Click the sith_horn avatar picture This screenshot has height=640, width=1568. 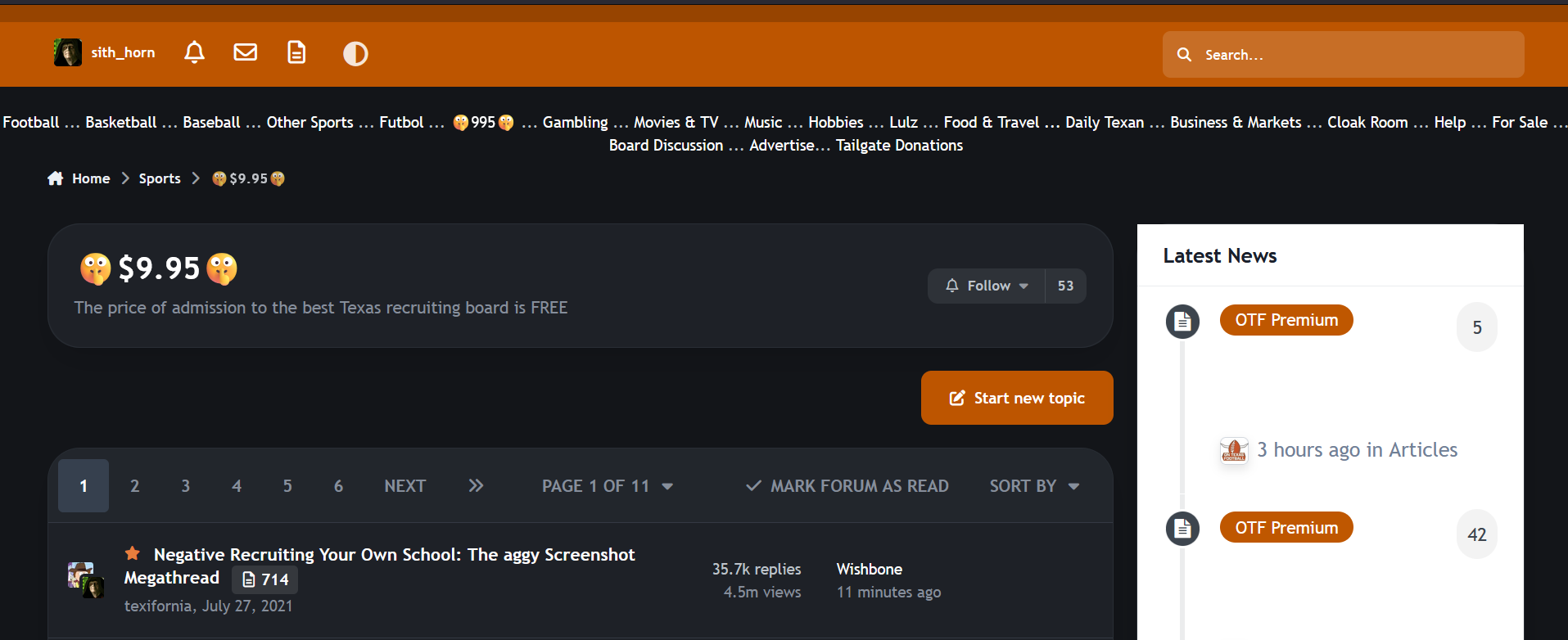pyautogui.click(x=68, y=53)
